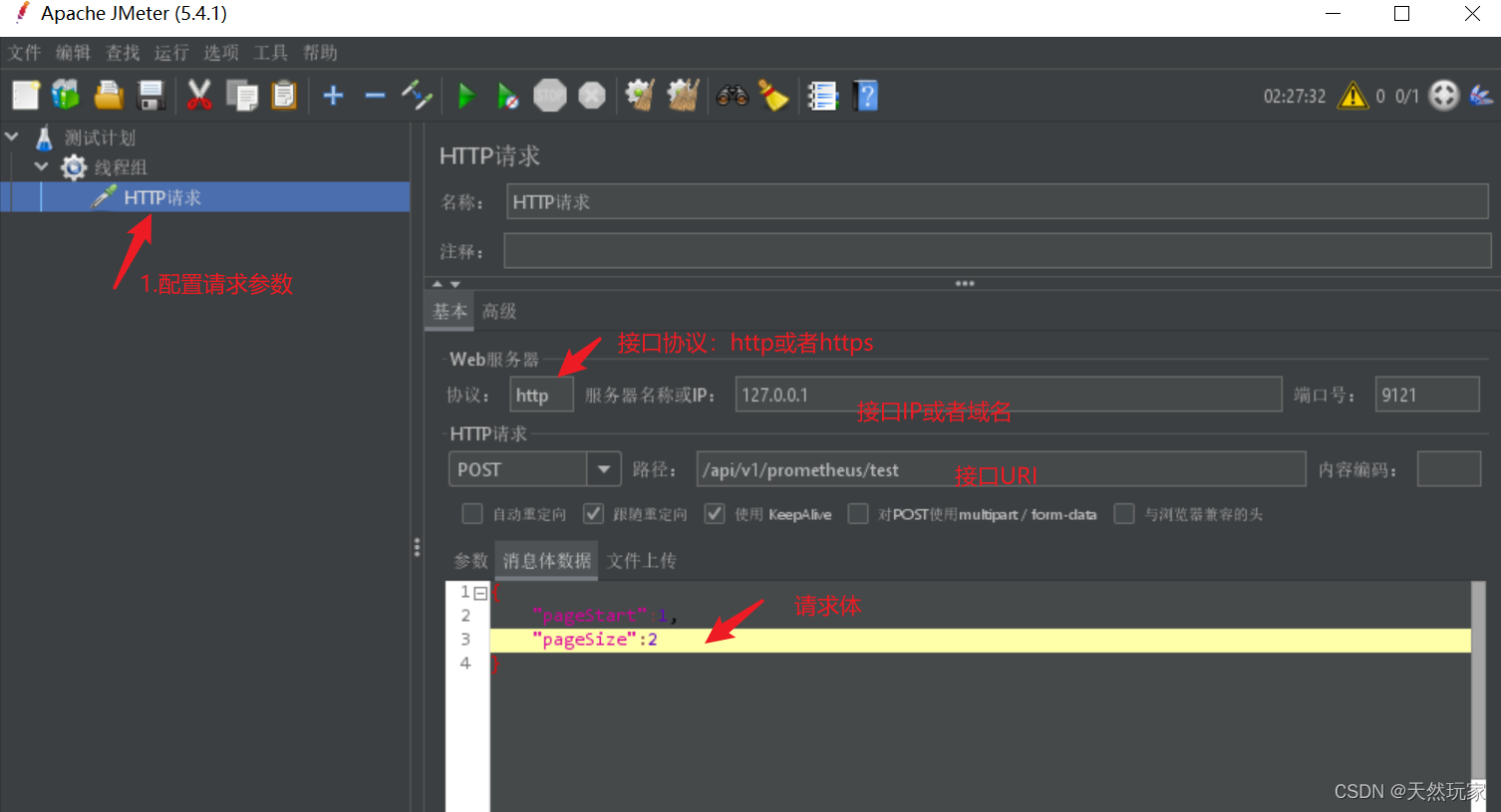The image size is (1501, 812).
Task: Click the Reset Search brush icon
Action: (x=773, y=96)
